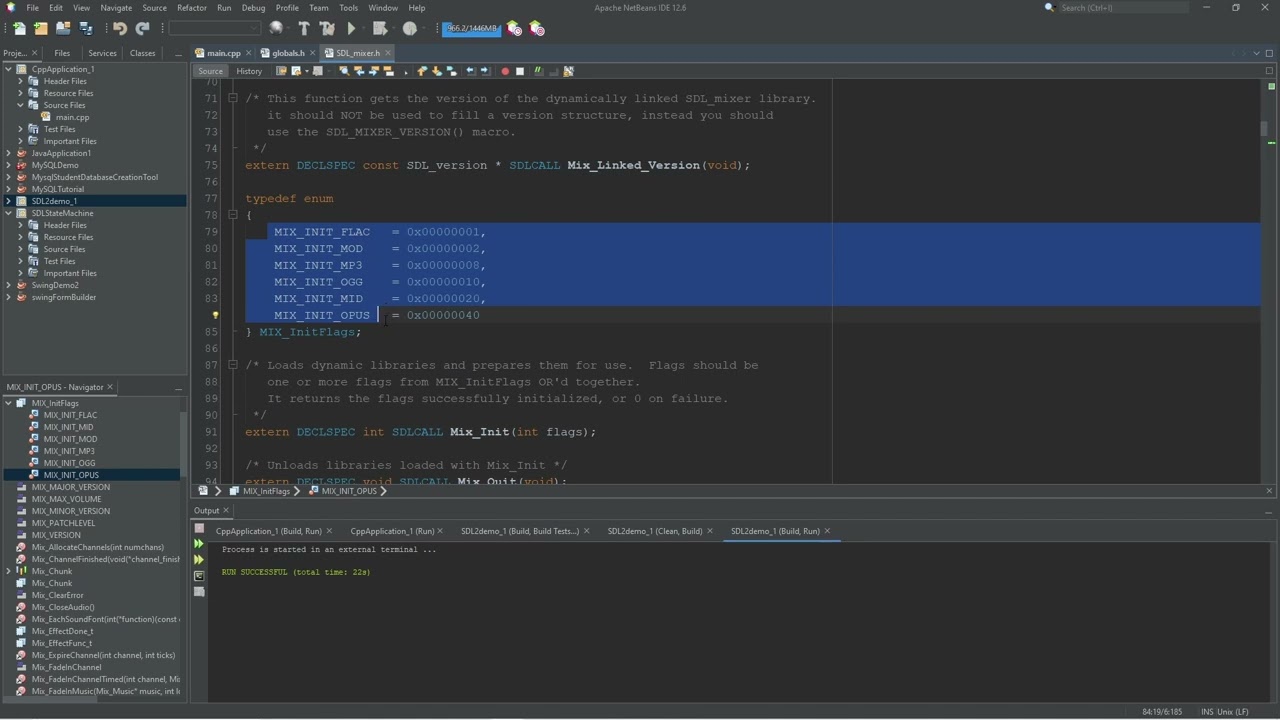Click the editor vertical scrollbar thumb
Screen dimensions: 1280x720
click(1264, 128)
